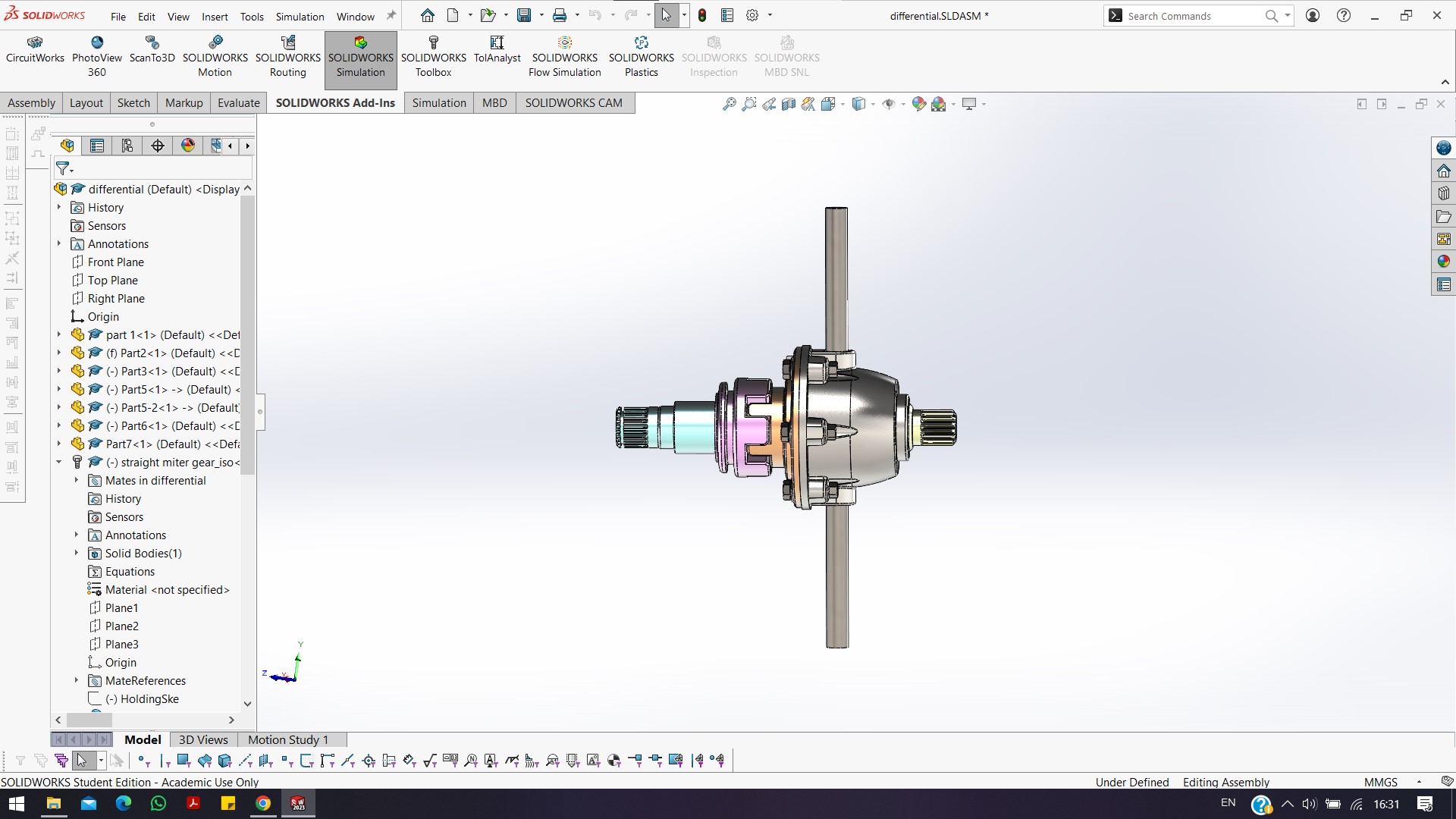
Task: Switch to the Assembly tab
Action: pos(31,103)
